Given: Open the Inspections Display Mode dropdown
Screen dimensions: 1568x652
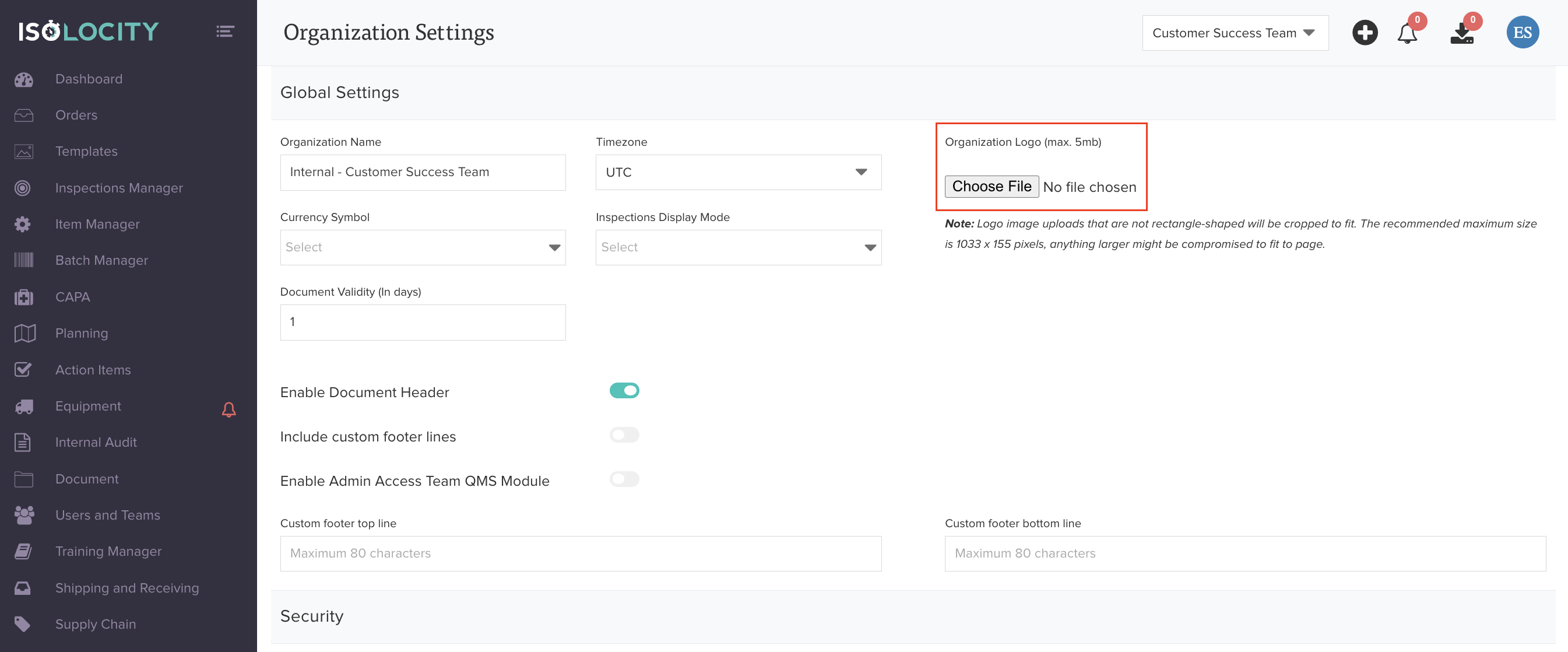Looking at the screenshot, I should pos(738,247).
